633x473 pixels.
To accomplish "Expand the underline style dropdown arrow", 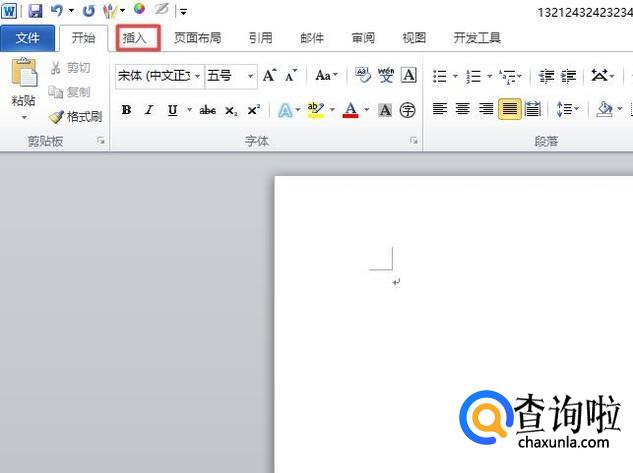I will click(x=189, y=110).
